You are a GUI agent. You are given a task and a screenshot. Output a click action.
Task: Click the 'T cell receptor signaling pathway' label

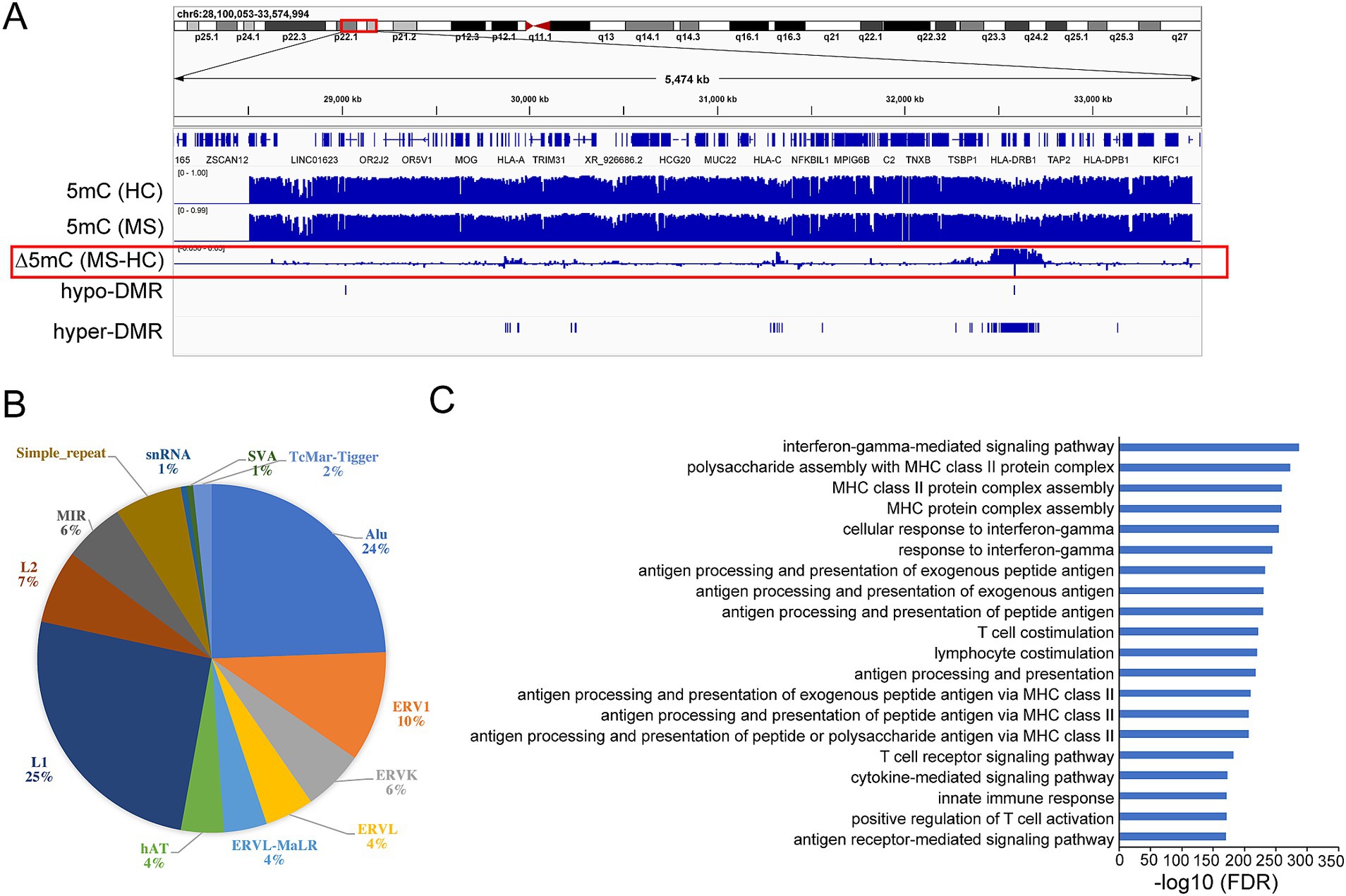point(997,757)
